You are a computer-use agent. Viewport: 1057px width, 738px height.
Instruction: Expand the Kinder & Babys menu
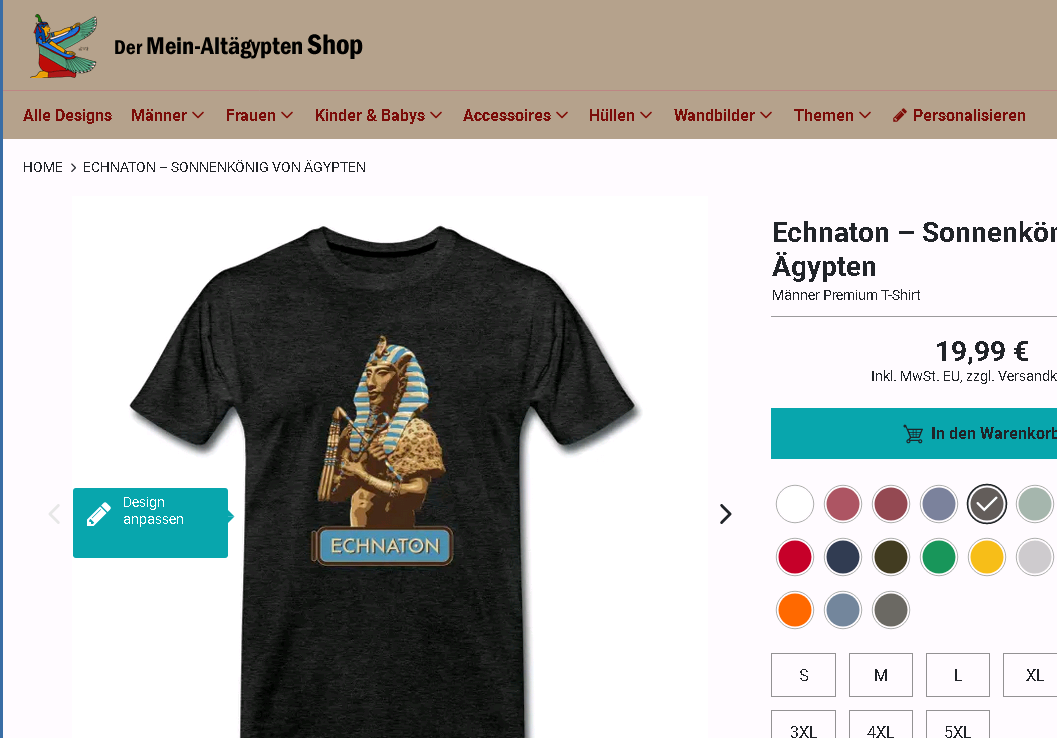(x=378, y=115)
